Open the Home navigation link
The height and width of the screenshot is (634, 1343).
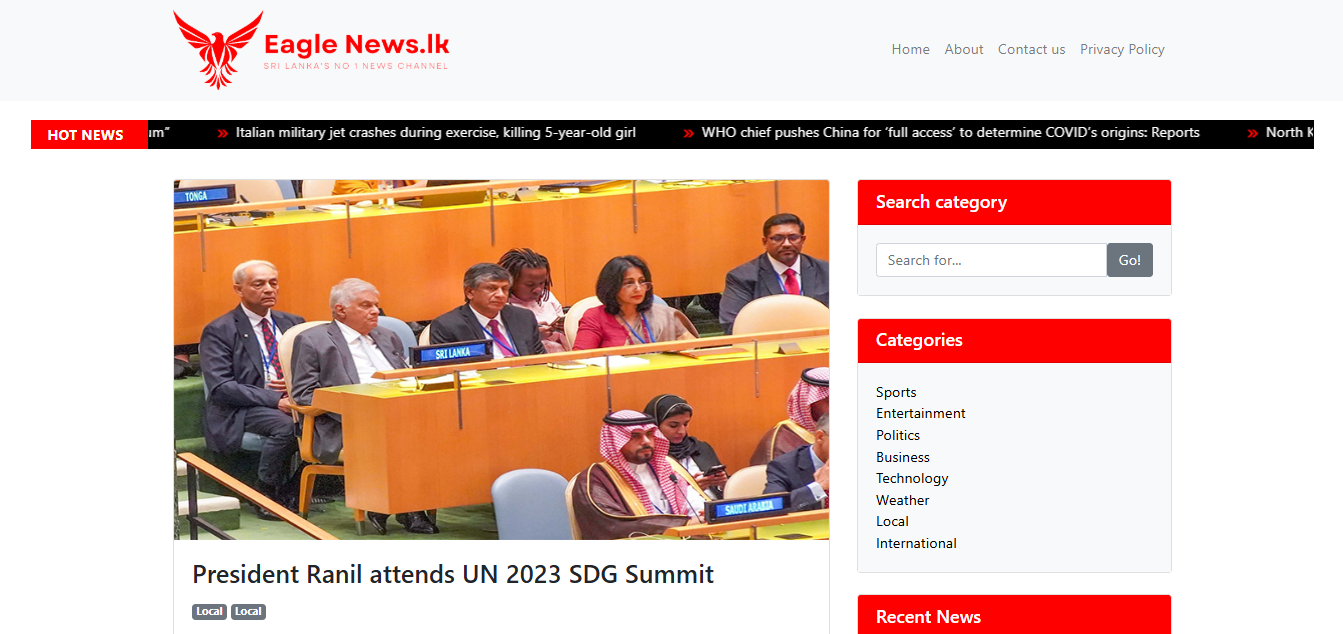tap(910, 49)
